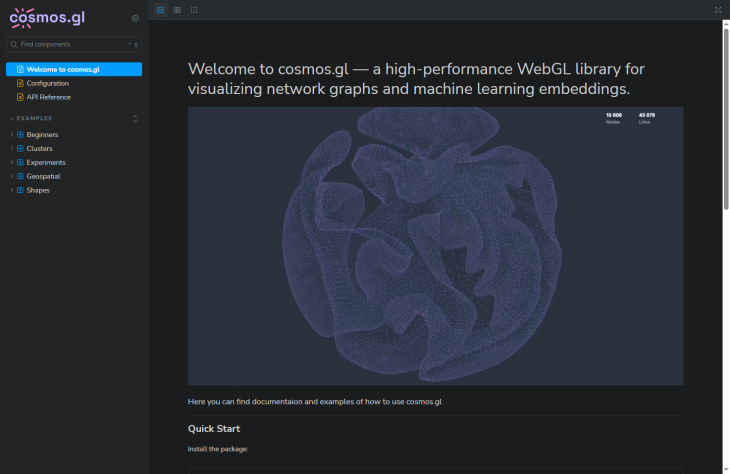Click the Configuration document icon
Viewport: 730px width, 474px height.
[20, 83]
